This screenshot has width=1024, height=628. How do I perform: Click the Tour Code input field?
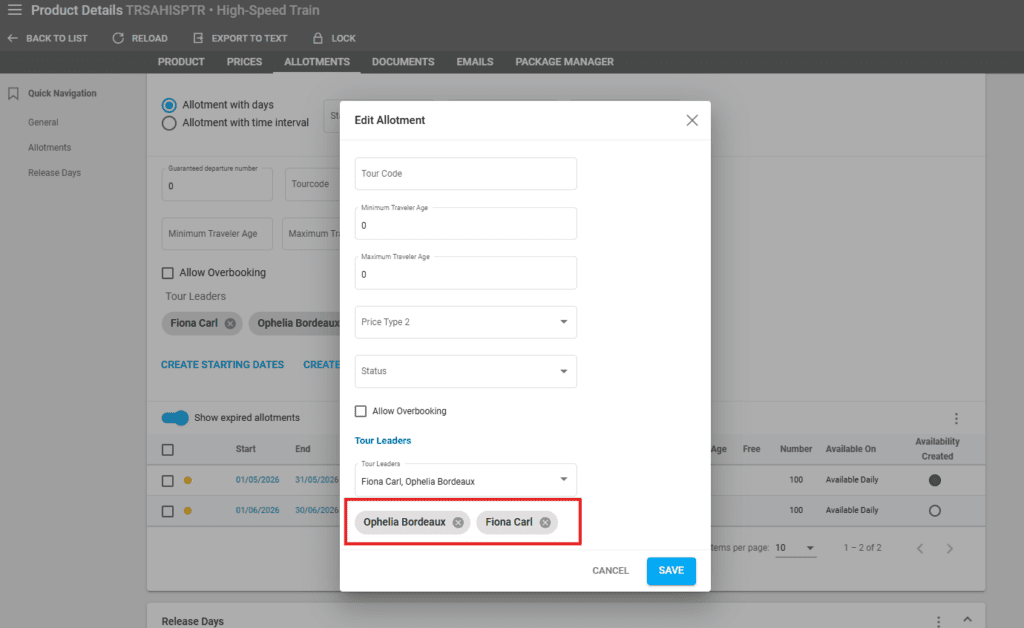pos(465,174)
